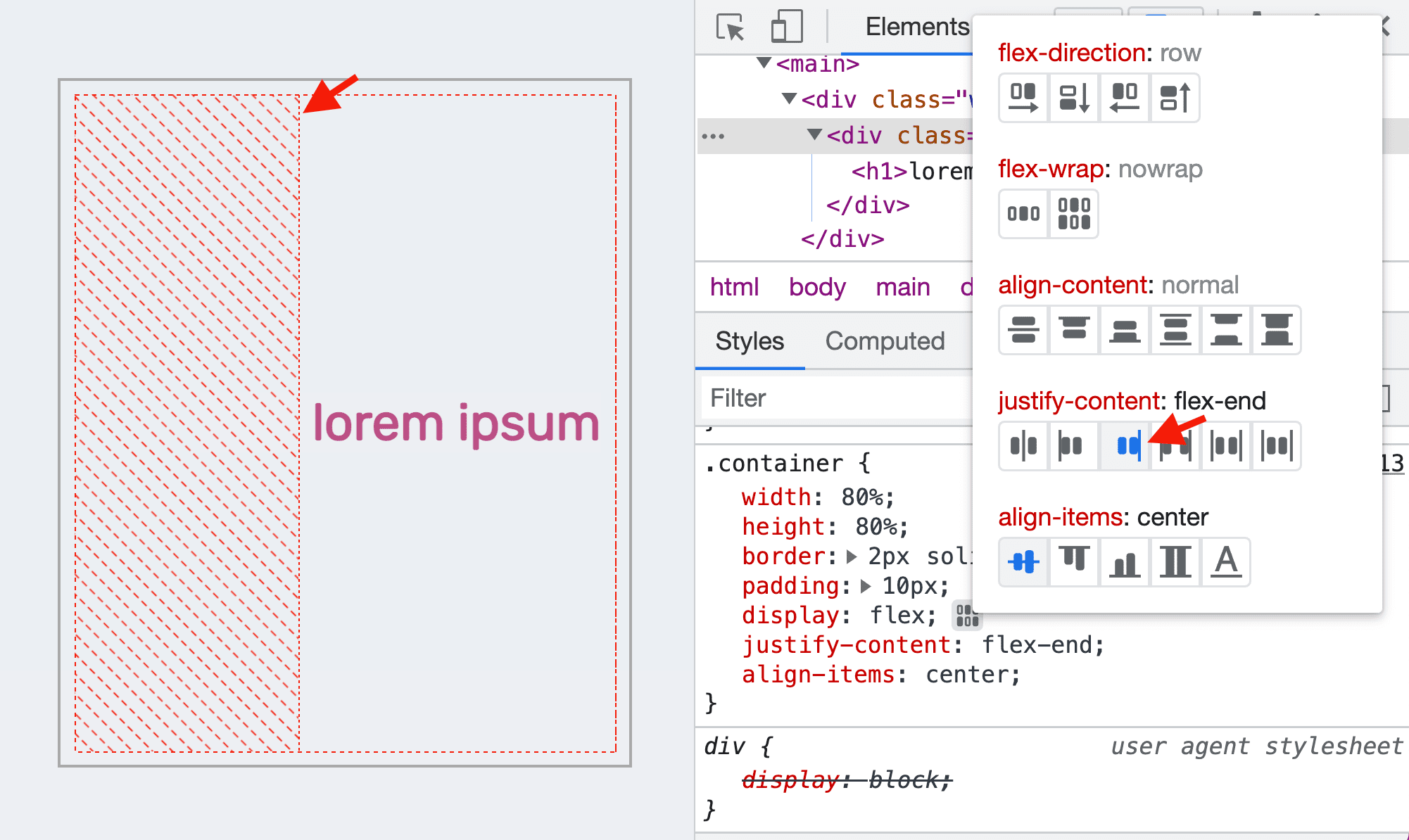Expand the border property triangle
Screen dimensions: 1409x840
click(856, 555)
